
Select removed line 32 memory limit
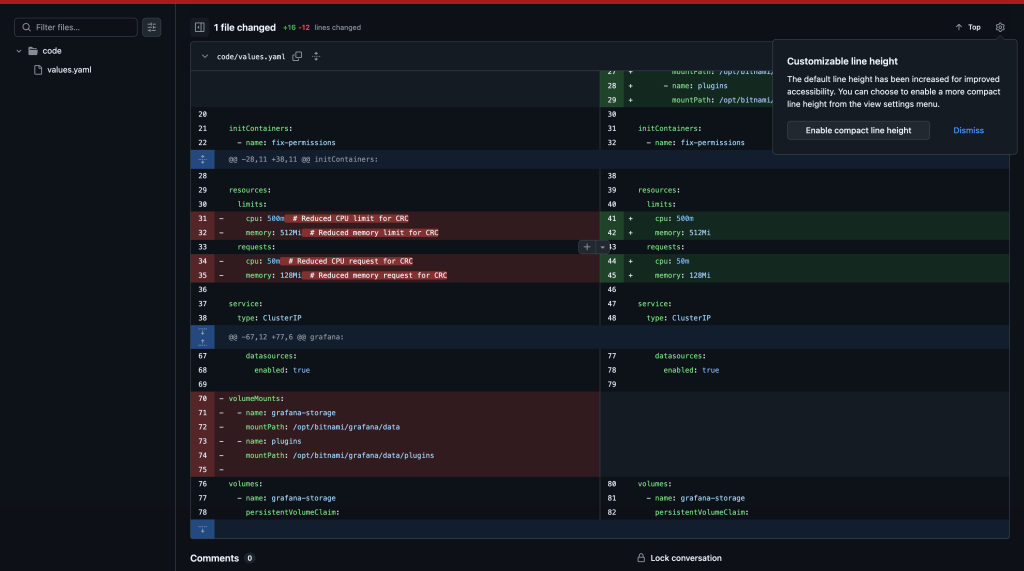pos(395,233)
